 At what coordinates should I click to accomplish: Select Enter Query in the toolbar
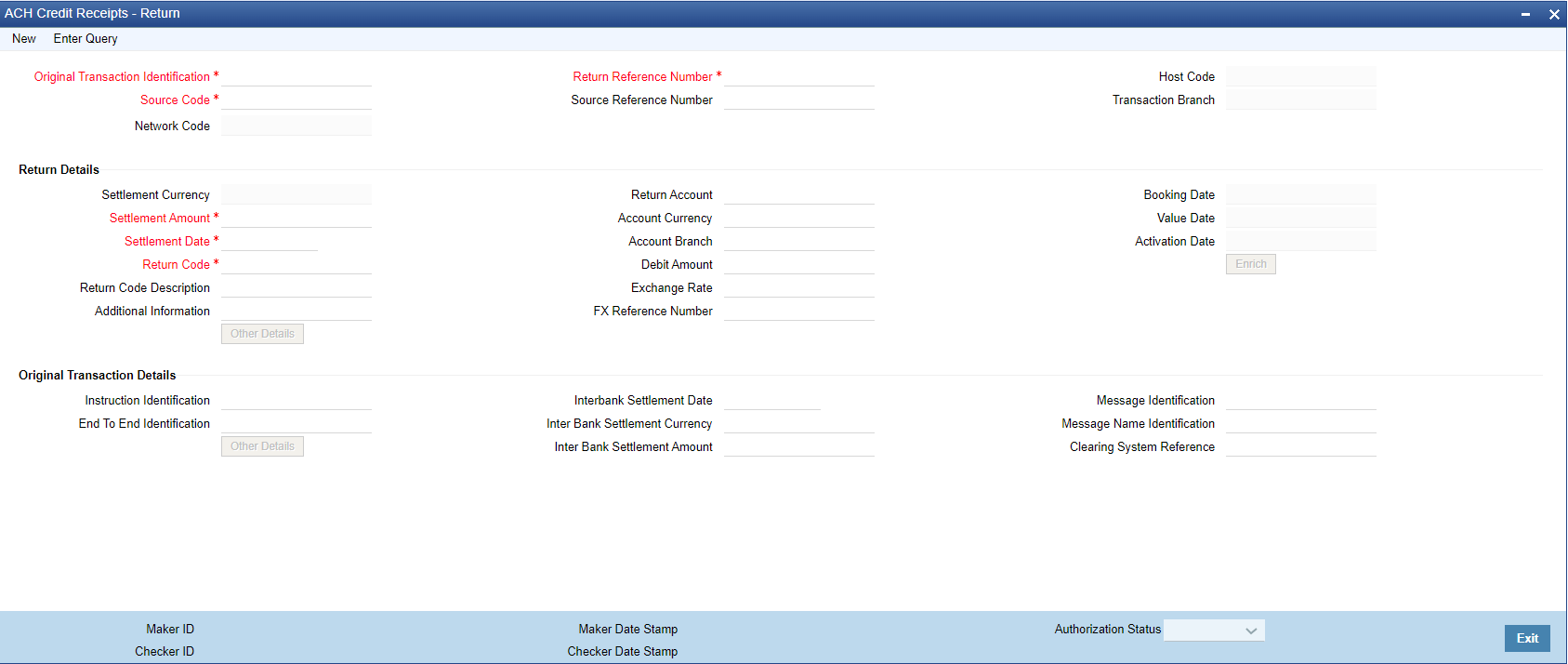click(x=86, y=39)
